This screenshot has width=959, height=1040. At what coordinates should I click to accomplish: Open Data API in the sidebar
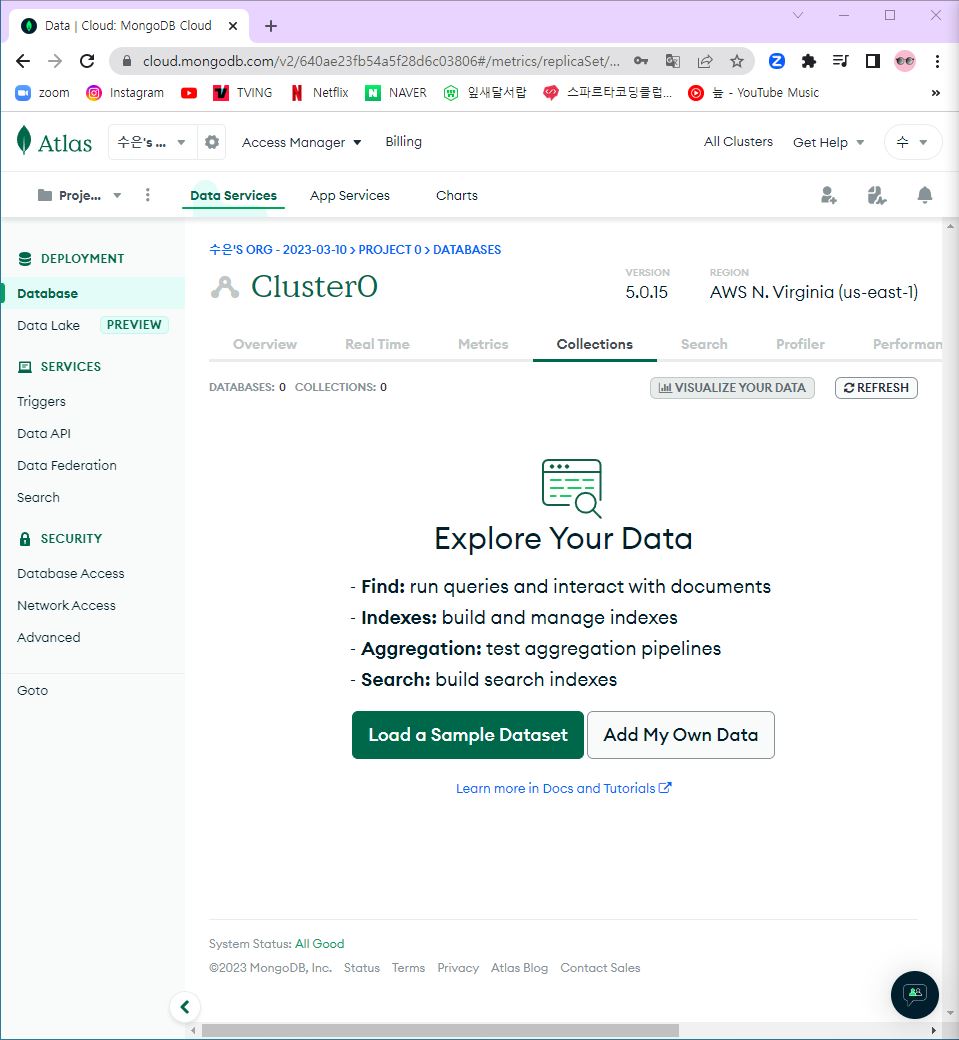(x=44, y=433)
